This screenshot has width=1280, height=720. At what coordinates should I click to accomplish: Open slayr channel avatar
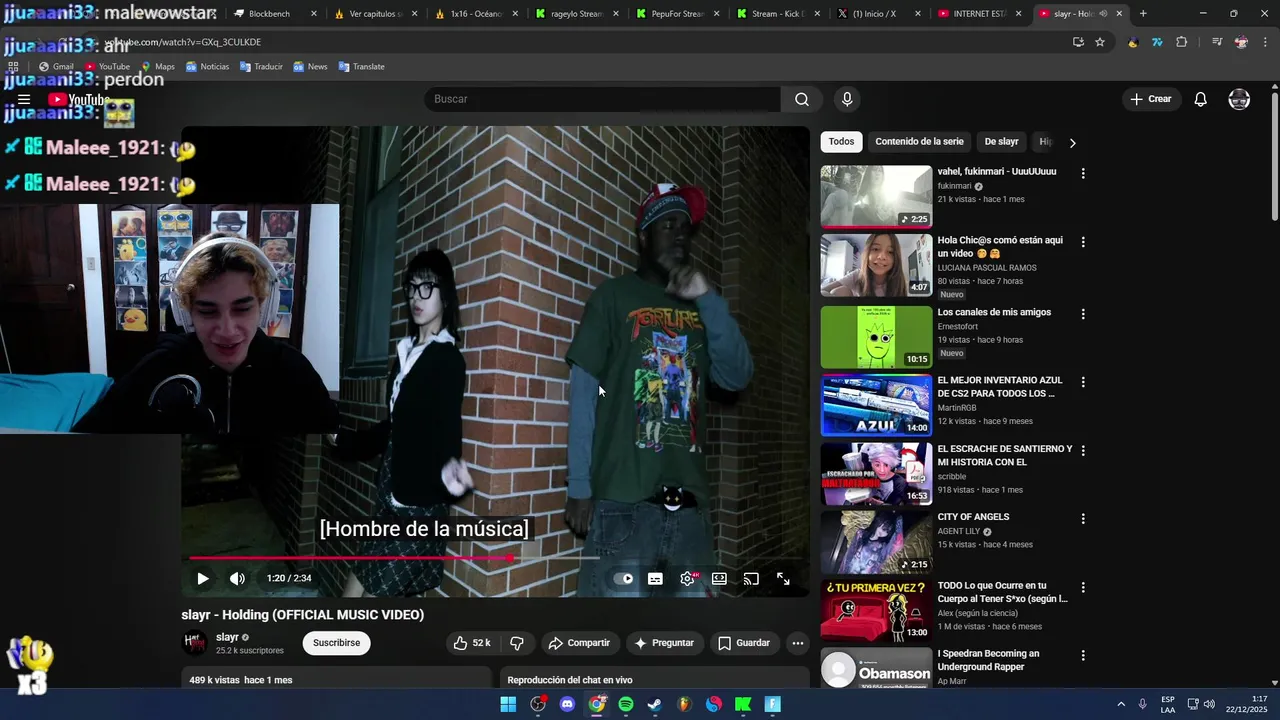(195, 643)
